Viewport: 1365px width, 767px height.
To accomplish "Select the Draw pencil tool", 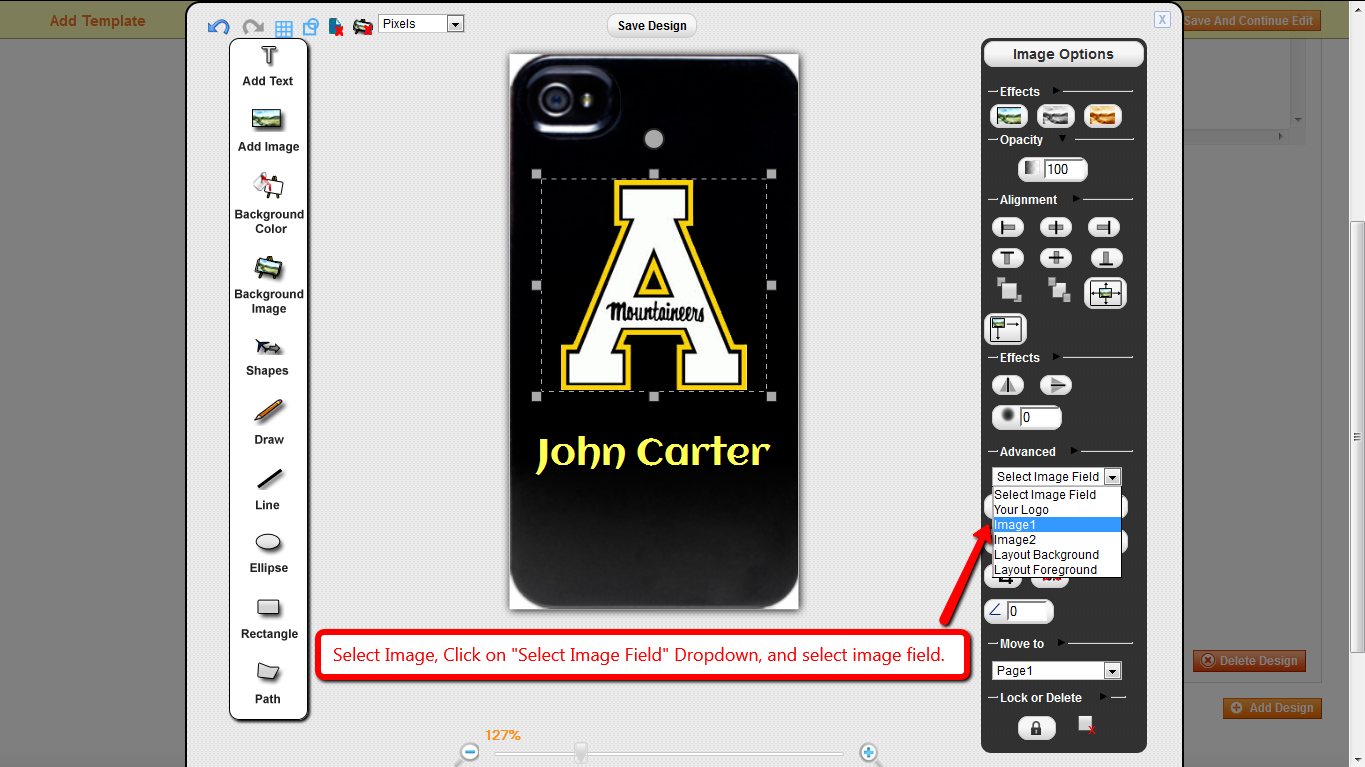I will 268,422.
